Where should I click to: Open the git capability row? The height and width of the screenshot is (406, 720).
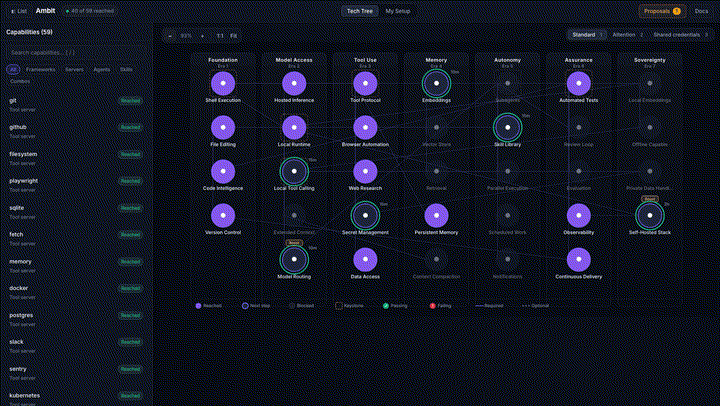[x=76, y=105]
